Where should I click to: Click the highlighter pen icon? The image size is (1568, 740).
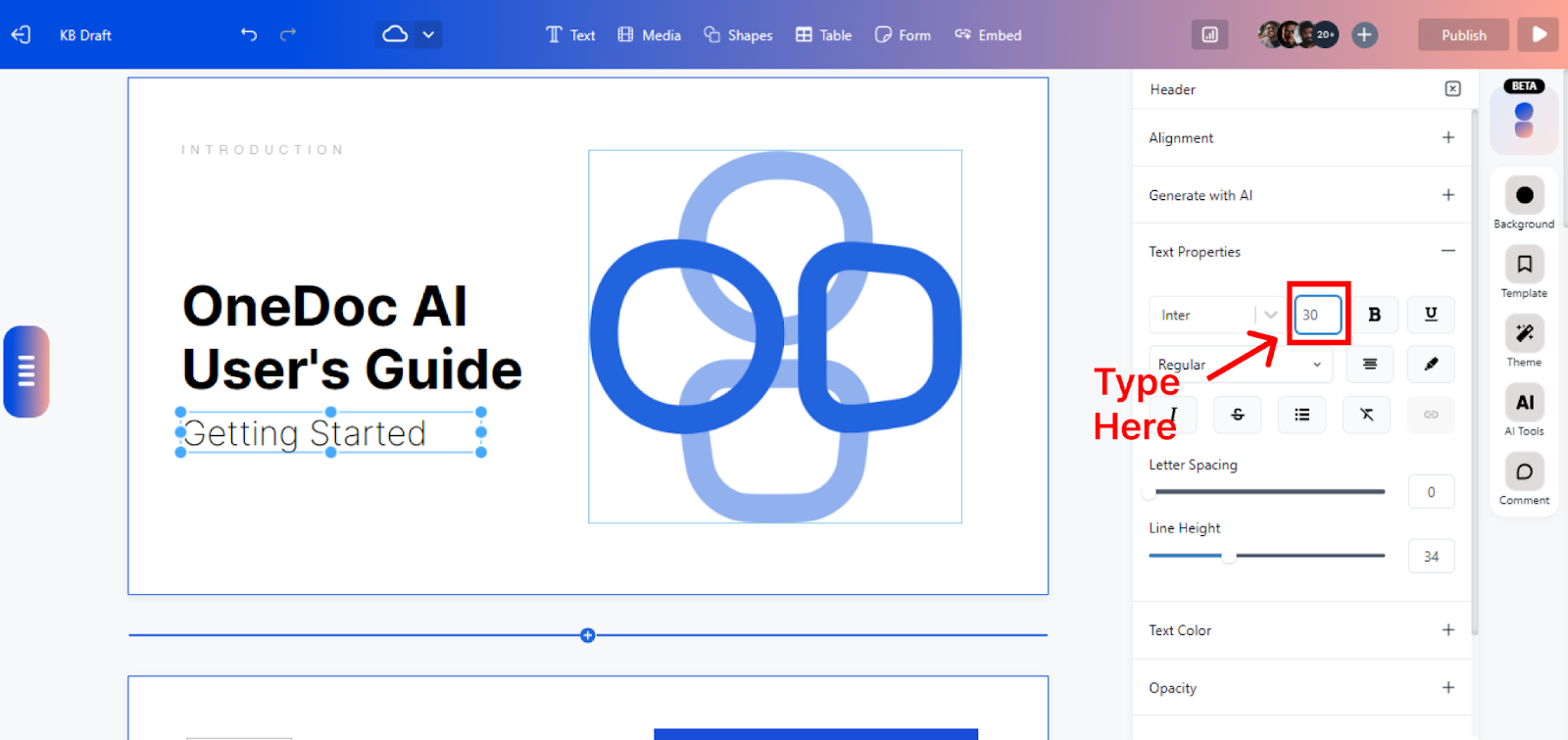click(x=1431, y=365)
